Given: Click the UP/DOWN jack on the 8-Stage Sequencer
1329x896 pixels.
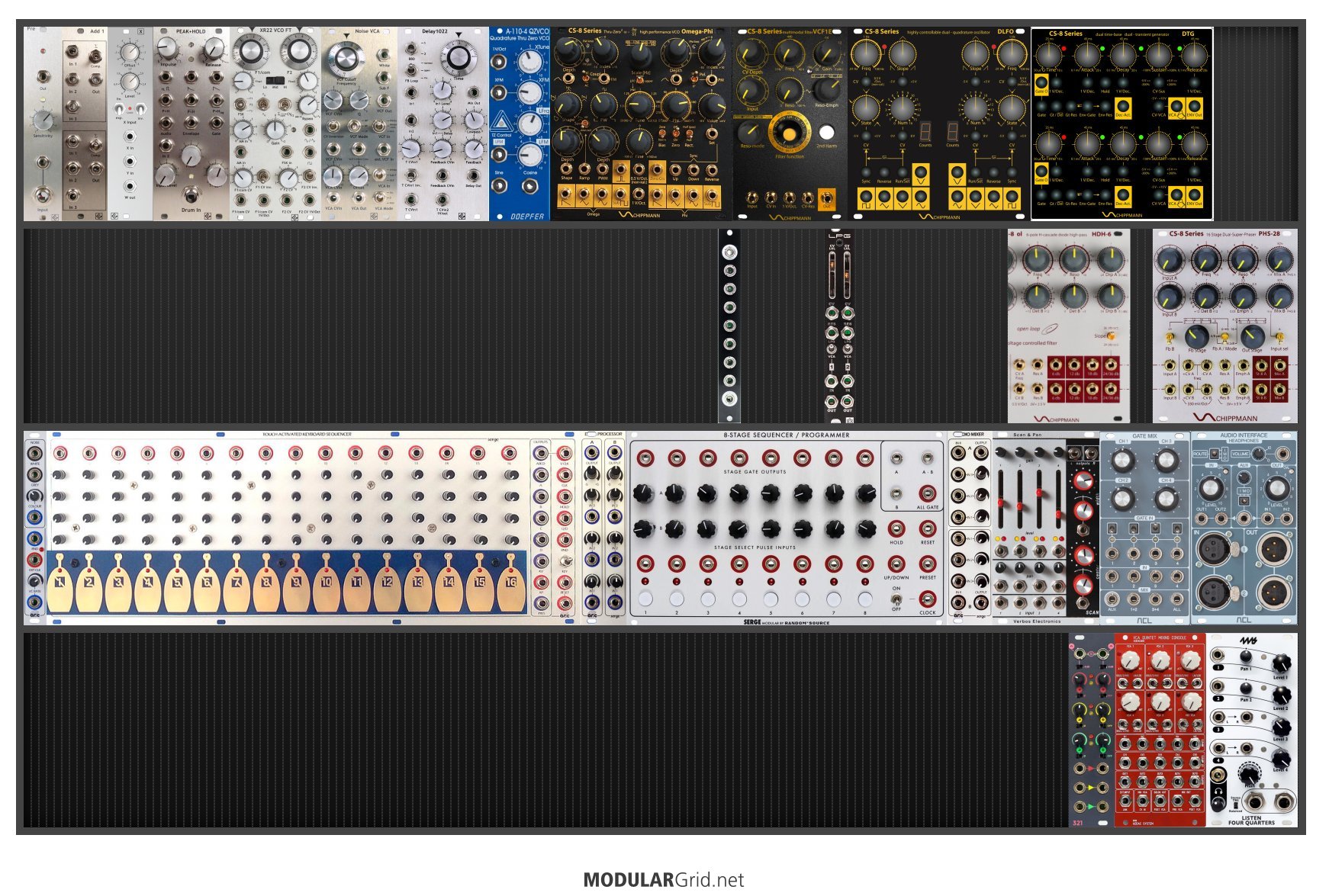Looking at the screenshot, I should coord(896,564).
